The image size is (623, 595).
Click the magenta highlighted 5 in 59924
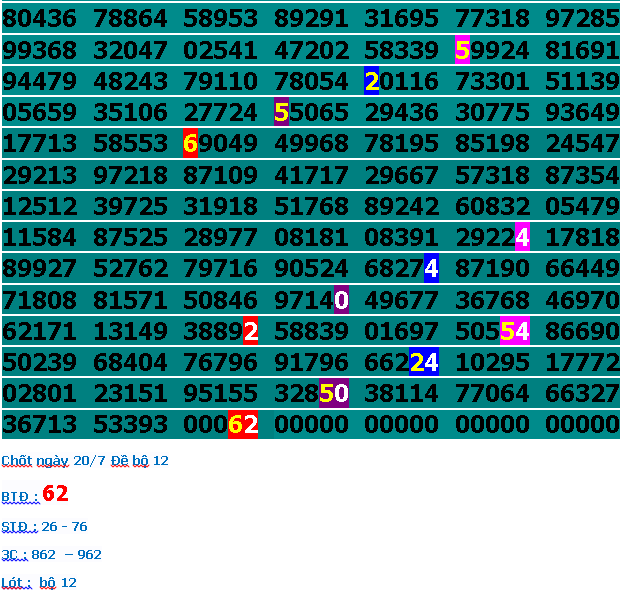coord(462,50)
